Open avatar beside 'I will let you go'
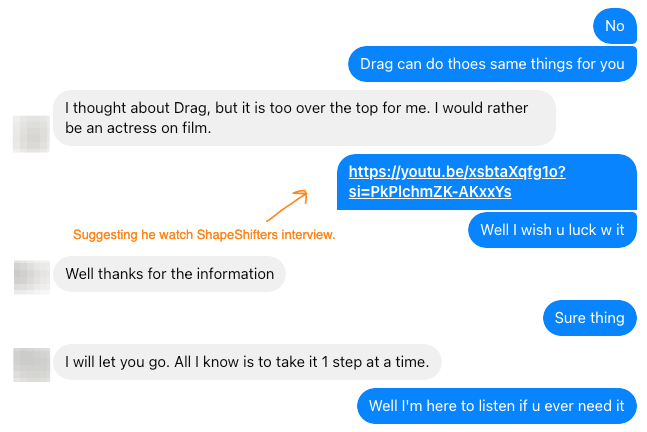Image resolution: width=647 pixels, height=432 pixels. [x=32, y=365]
